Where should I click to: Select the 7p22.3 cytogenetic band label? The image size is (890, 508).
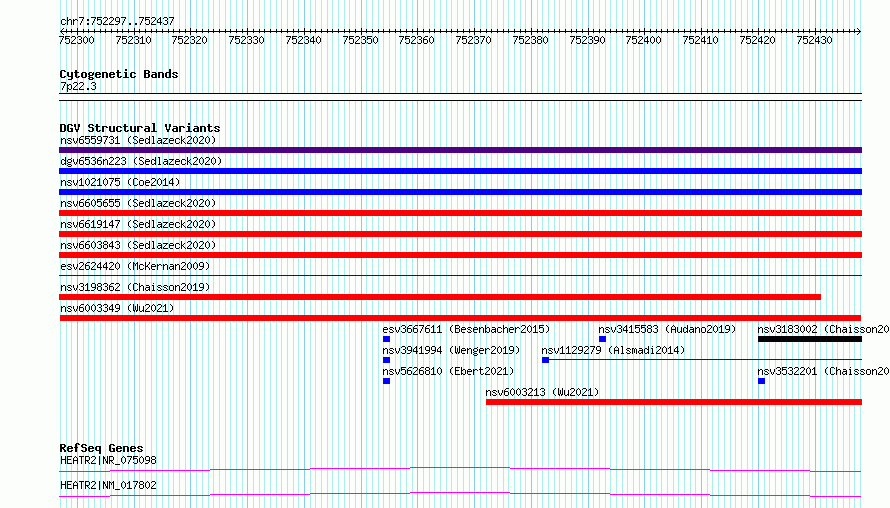click(78, 86)
